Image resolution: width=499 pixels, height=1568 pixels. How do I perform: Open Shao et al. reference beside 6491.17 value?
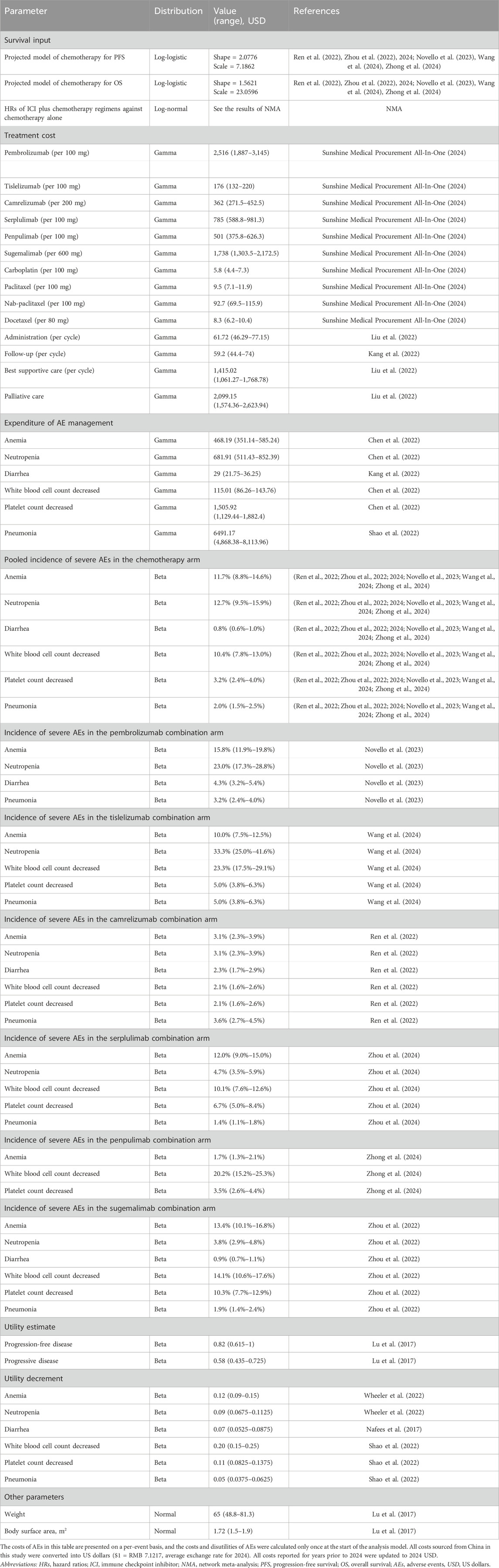point(394,533)
